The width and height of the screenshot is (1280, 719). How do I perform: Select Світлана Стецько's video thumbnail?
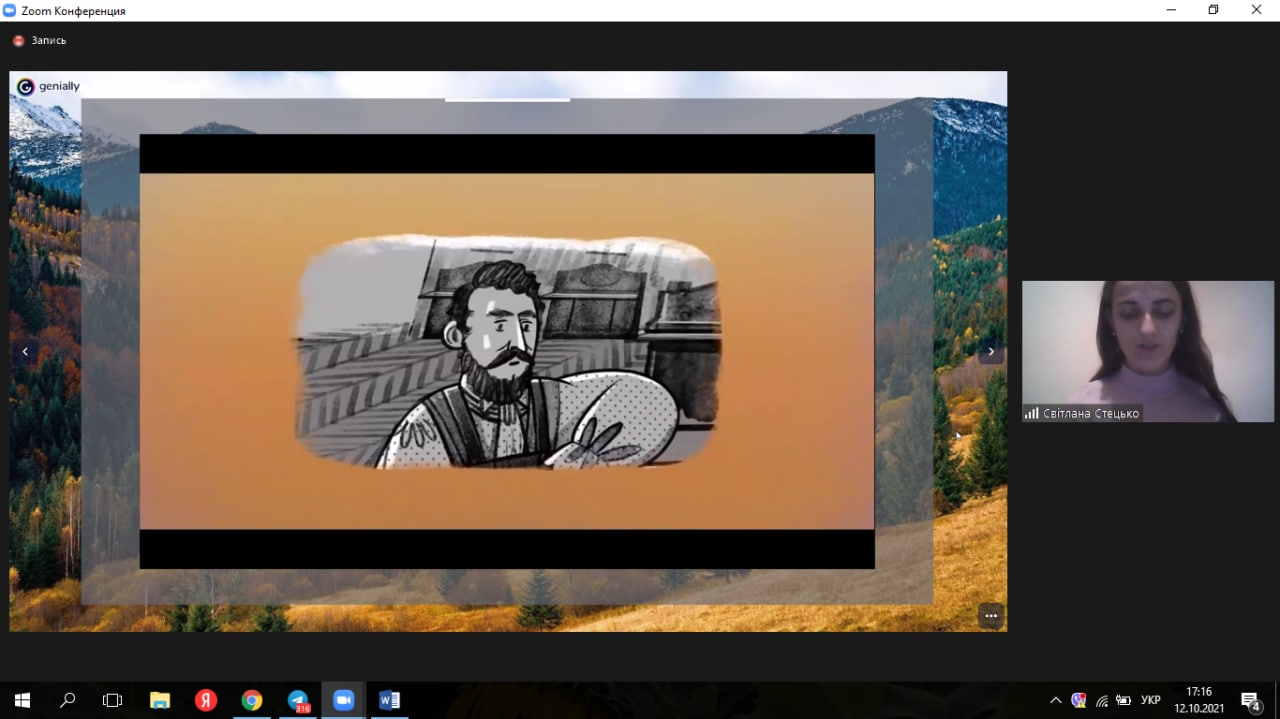click(1148, 351)
